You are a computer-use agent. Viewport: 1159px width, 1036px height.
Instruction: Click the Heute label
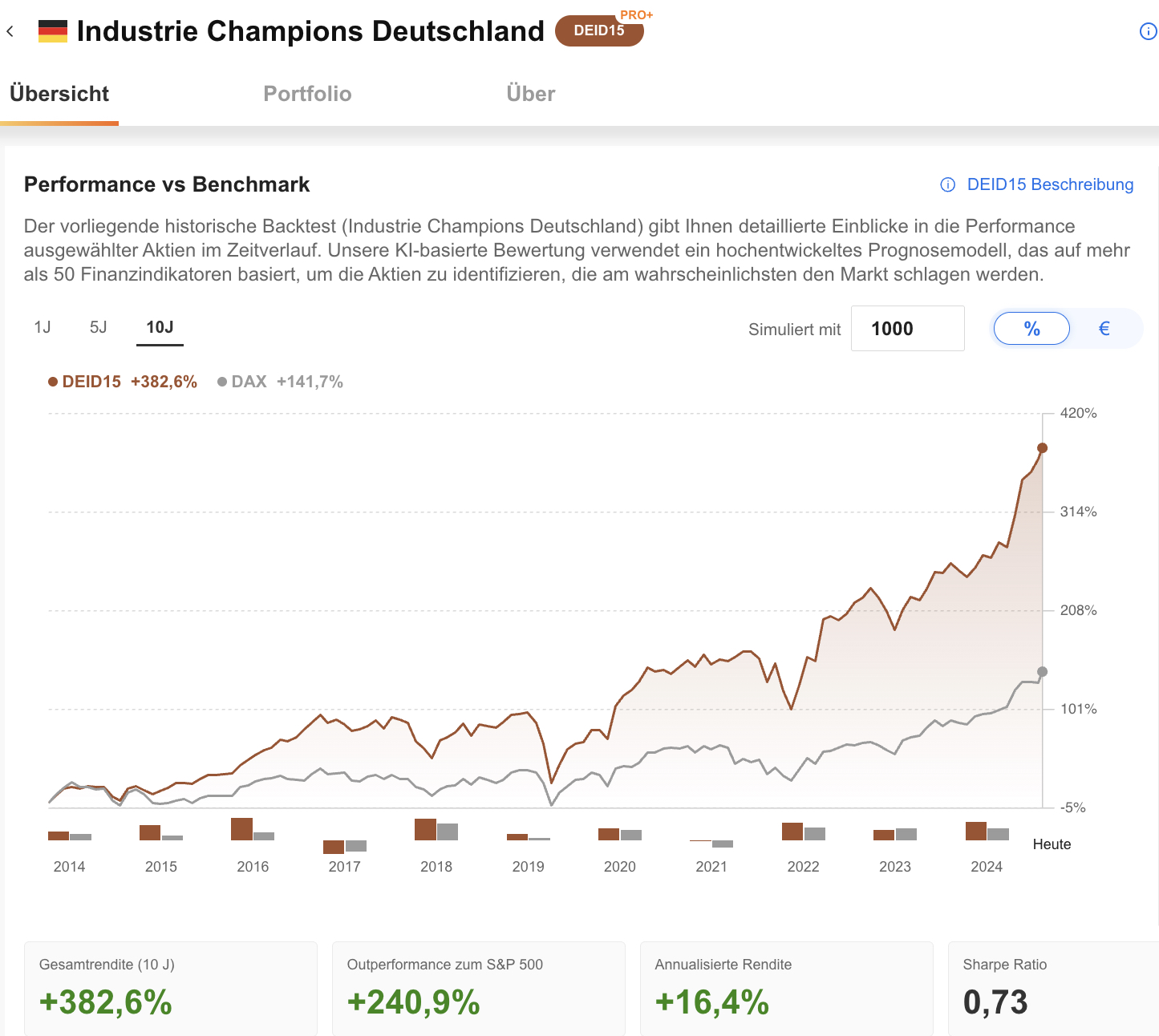(x=1052, y=844)
